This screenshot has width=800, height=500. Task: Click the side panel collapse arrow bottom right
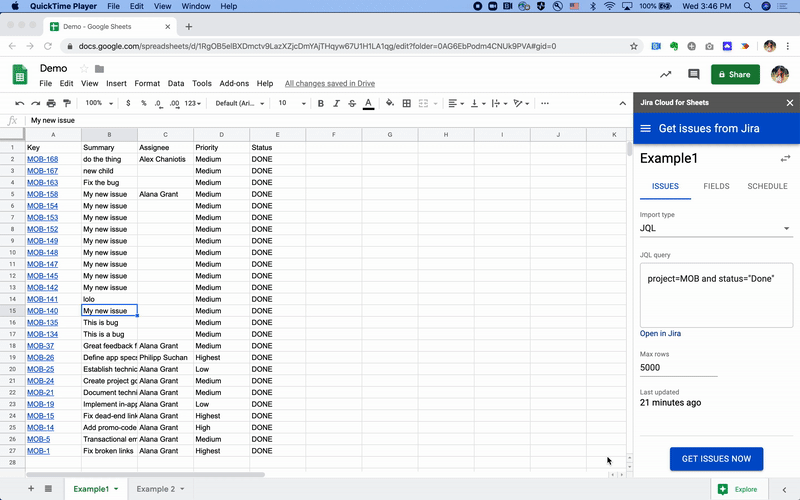784,489
